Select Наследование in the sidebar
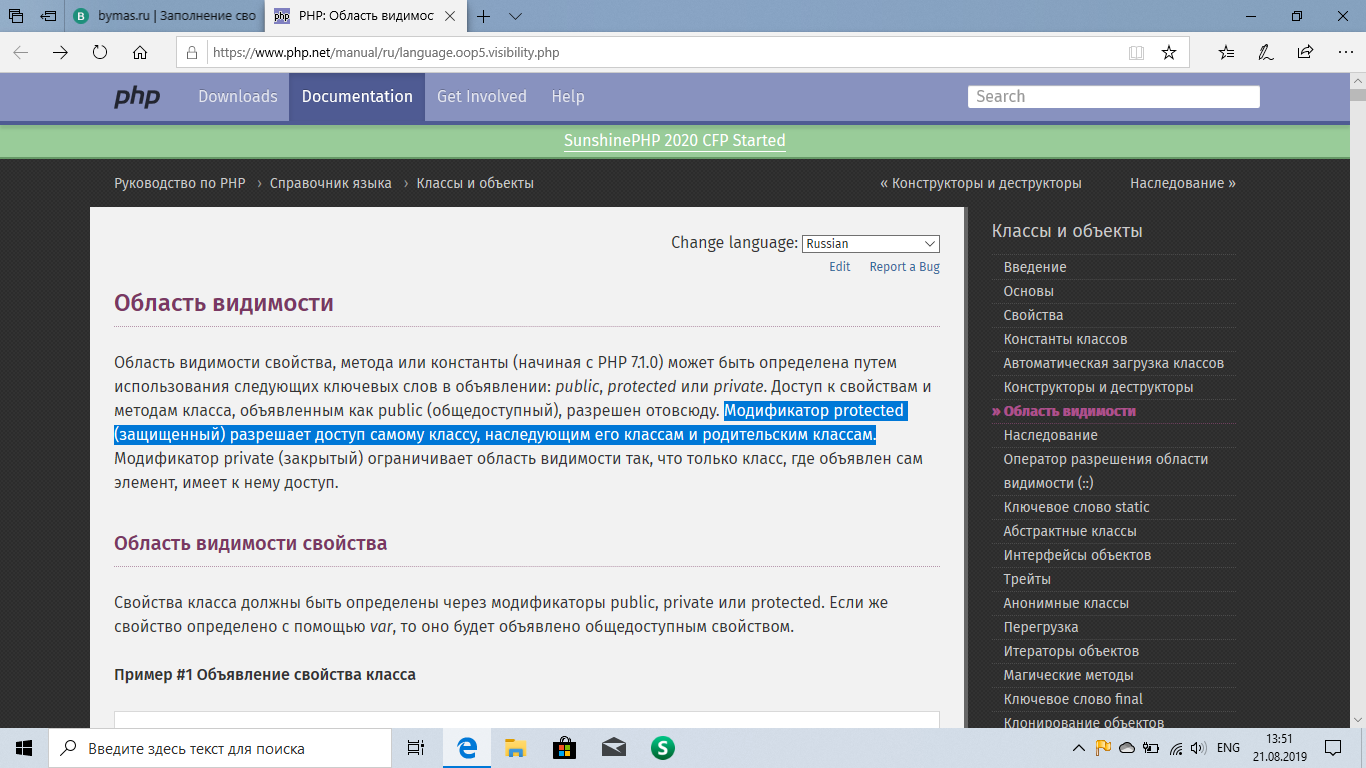 [x=1050, y=435]
